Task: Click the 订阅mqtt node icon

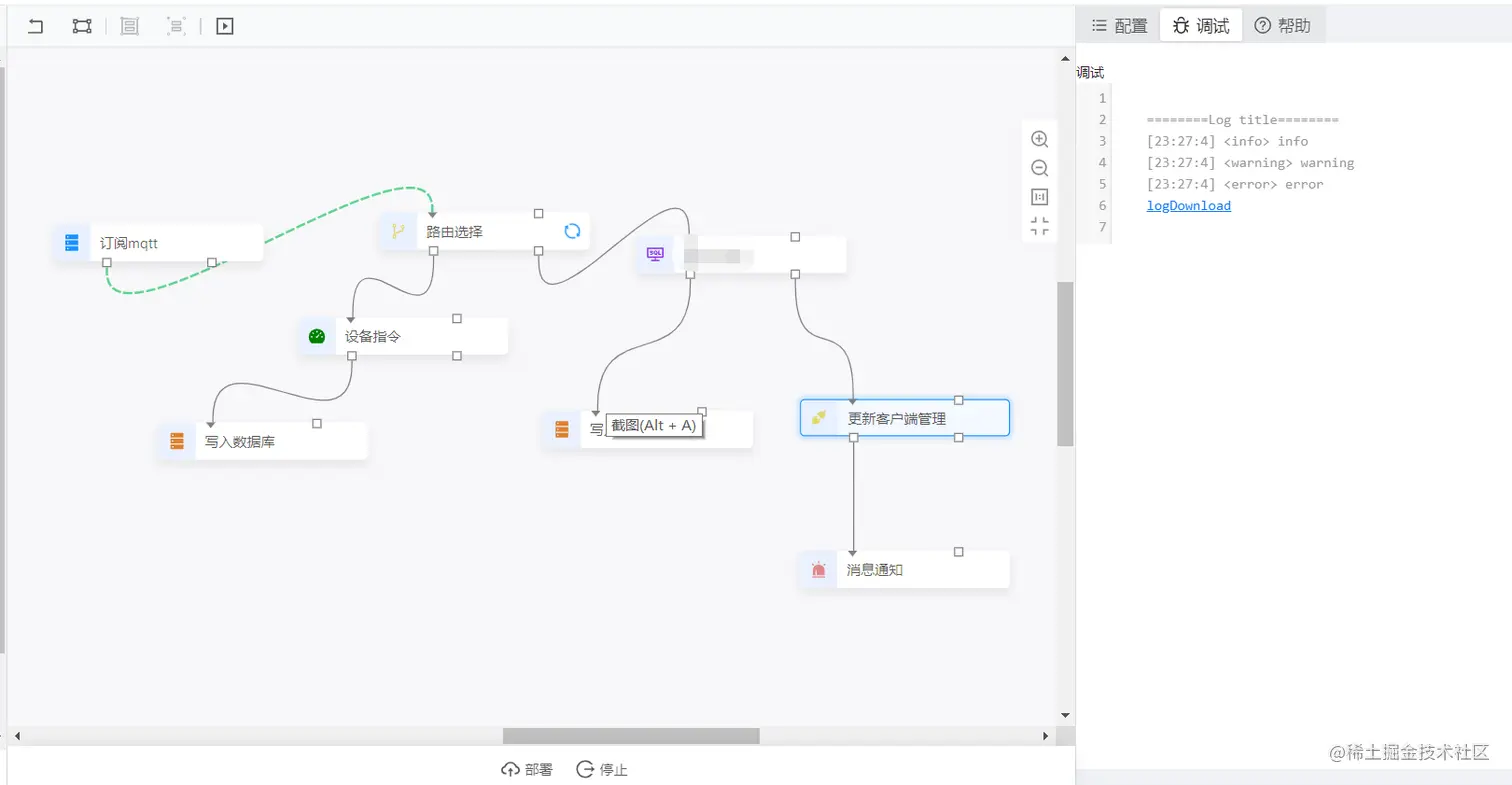Action: point(72,243)
